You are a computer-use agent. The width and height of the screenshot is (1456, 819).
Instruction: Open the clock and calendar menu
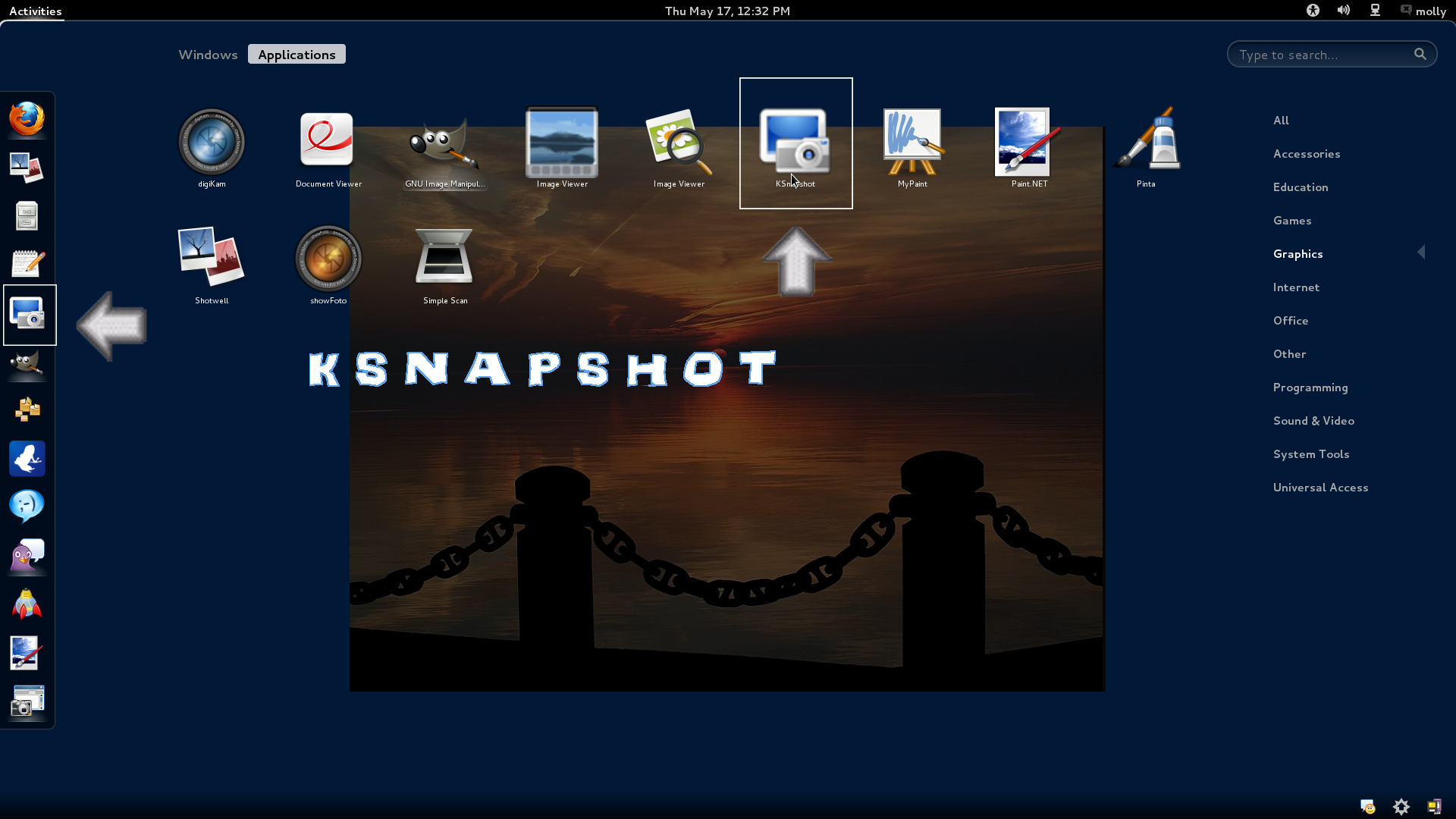[727, 11]
